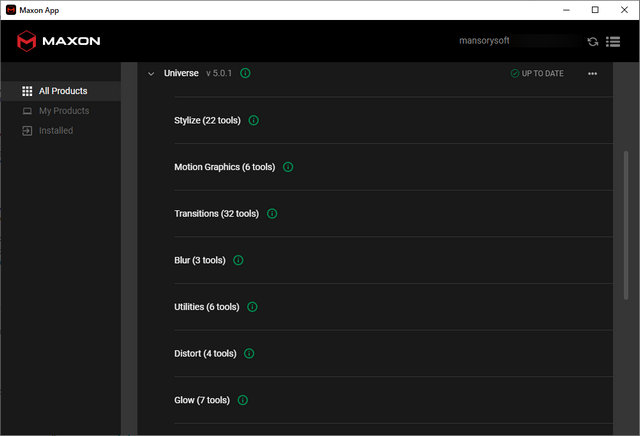640x436 pixels.
Task: Click the Maxon logo in header
Action: coord(59,41)
